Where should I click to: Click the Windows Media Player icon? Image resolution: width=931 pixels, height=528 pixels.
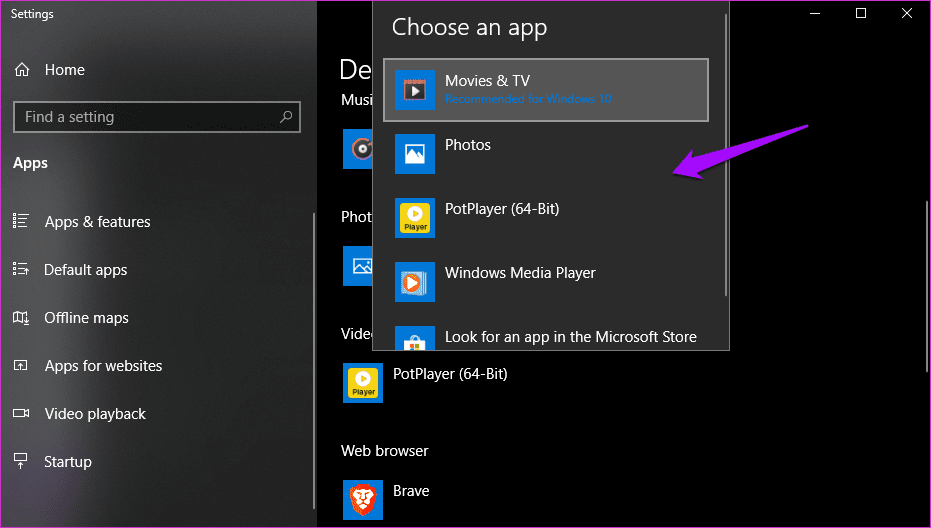[x=415, y=282]
